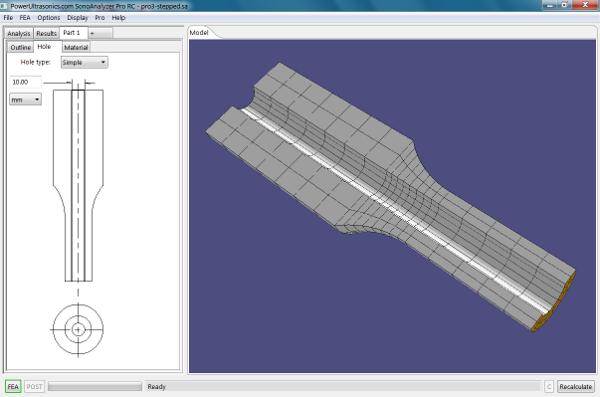
Task: Click the Recalculate button
Action: tap(576, 386)
